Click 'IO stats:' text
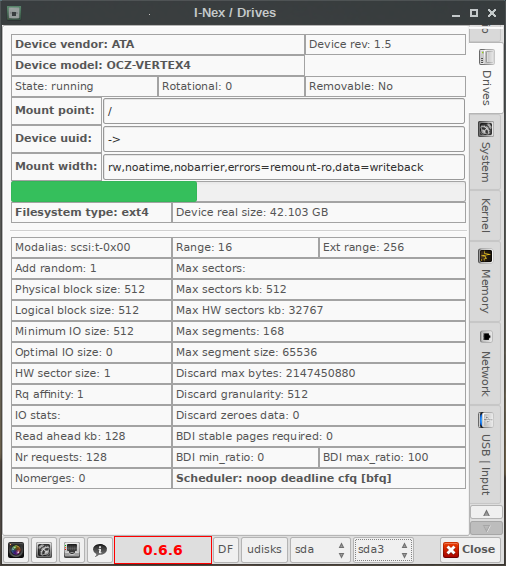The image size is (506, 566). click(38, 415)
